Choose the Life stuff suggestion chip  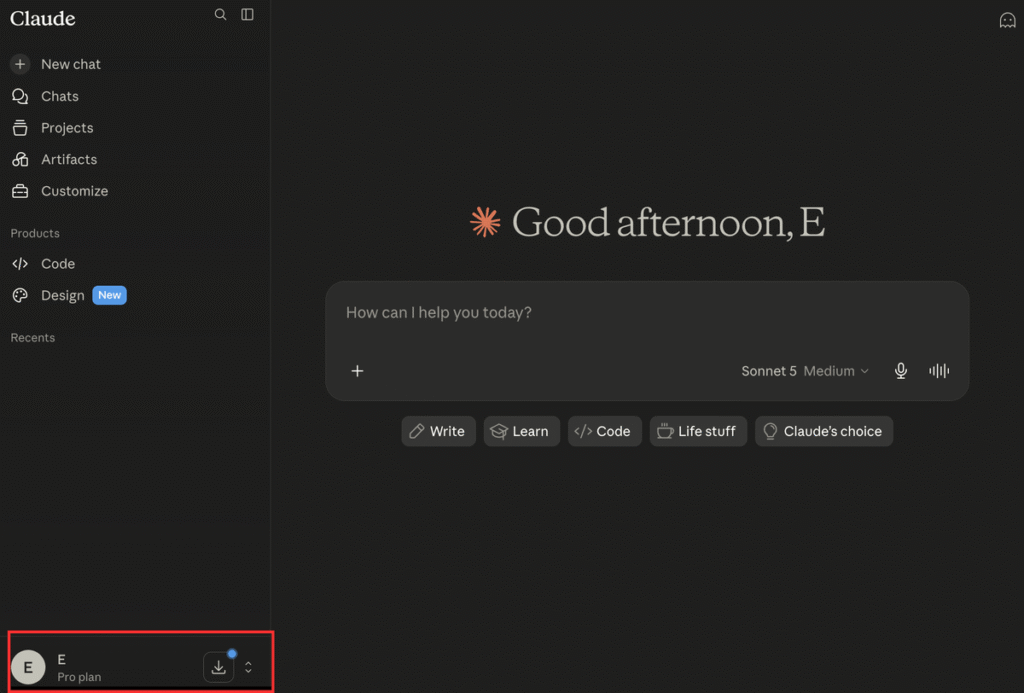point(697,431)
